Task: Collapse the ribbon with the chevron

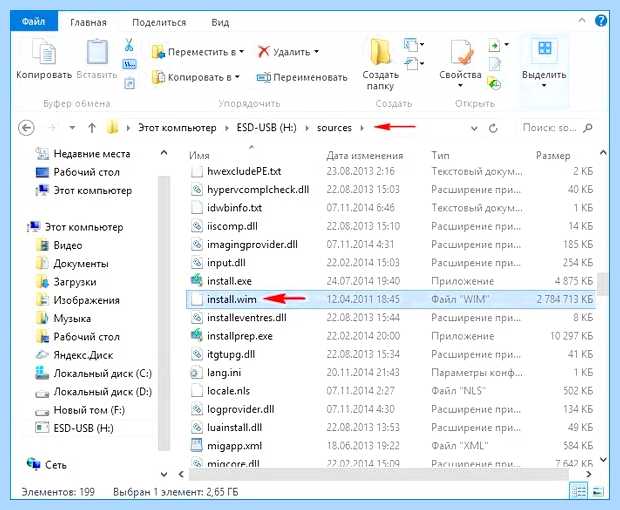Action: 582,20
